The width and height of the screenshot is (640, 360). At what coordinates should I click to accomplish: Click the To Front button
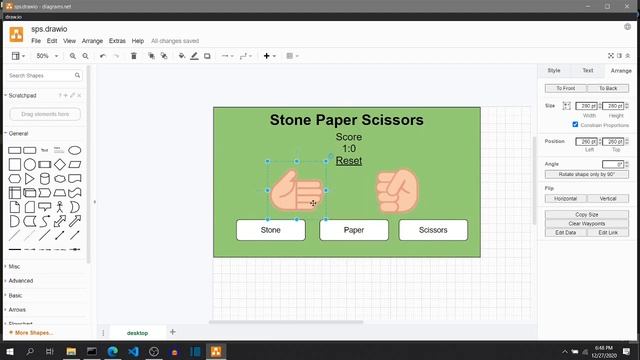point(565,88)
